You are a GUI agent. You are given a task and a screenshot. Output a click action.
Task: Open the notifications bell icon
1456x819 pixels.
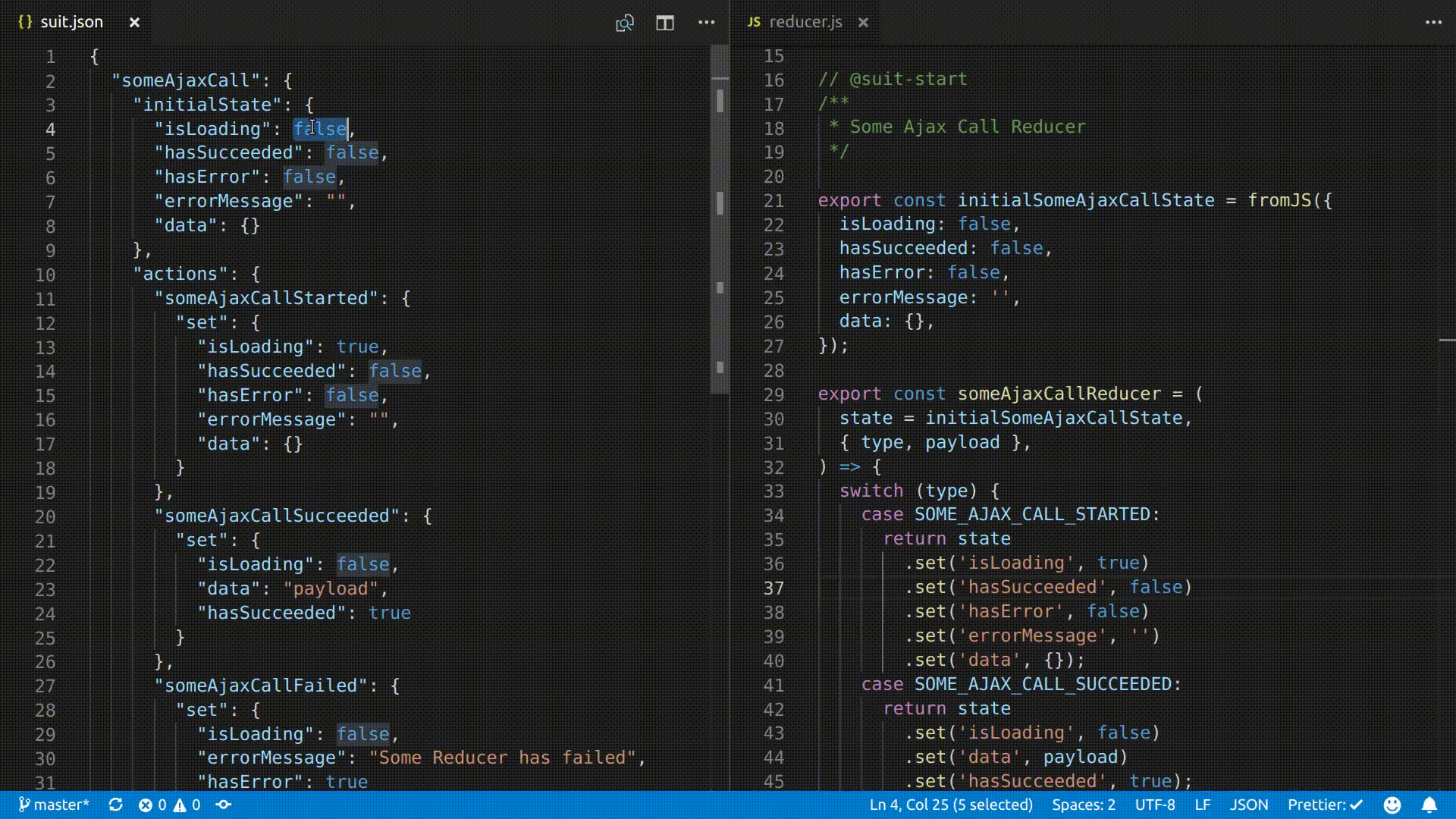(1429, 805)
